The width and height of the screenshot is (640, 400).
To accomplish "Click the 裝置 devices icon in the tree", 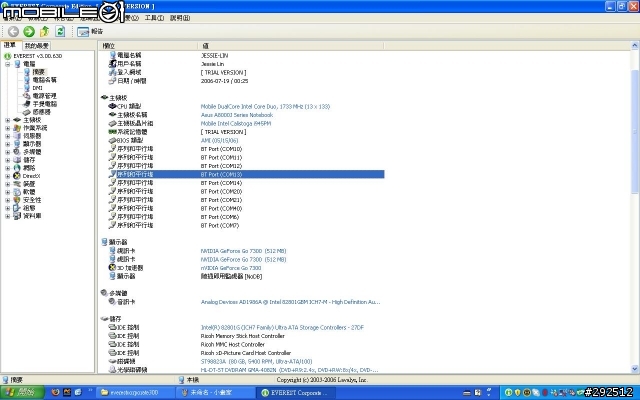I will point(17,184).
